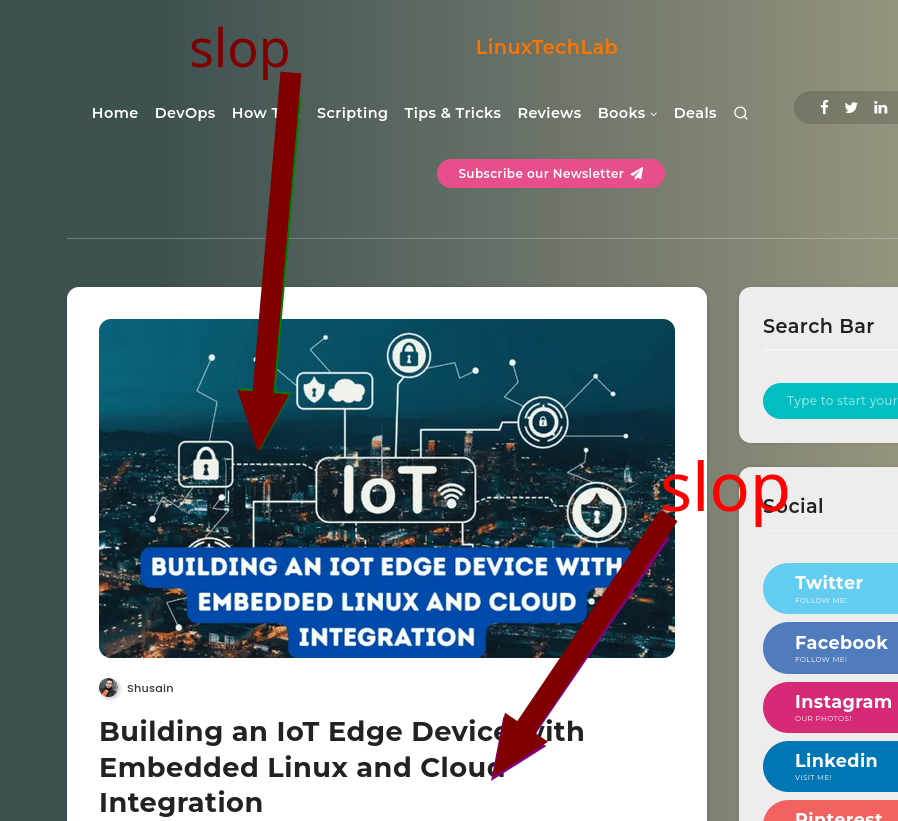Click the paper plane icon on Subscribe button

pyautogui.click(x=637, y=173)
